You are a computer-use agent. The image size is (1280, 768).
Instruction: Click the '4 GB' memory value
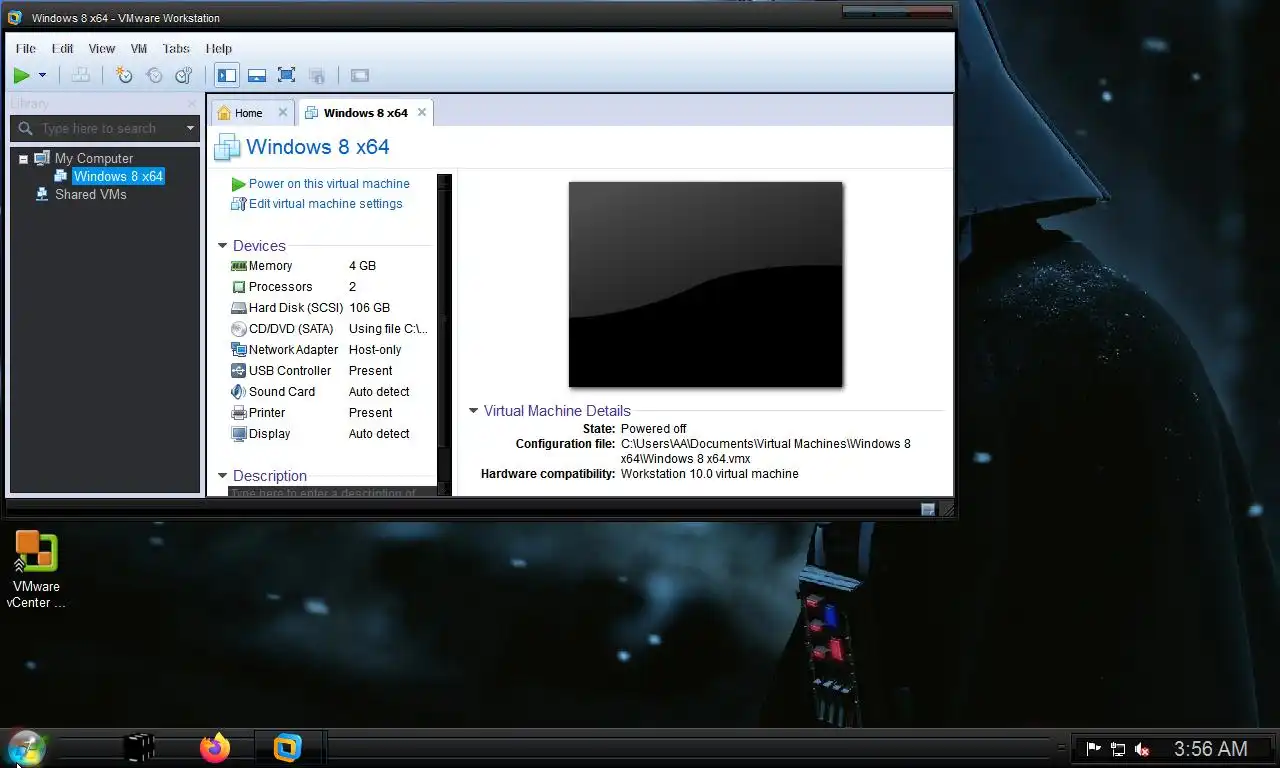tap(362, 266)
